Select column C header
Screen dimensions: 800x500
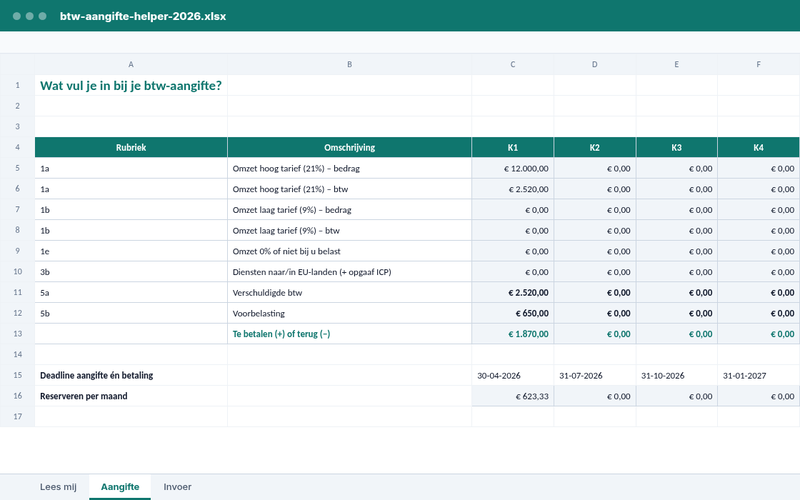(x=513, y=64)
